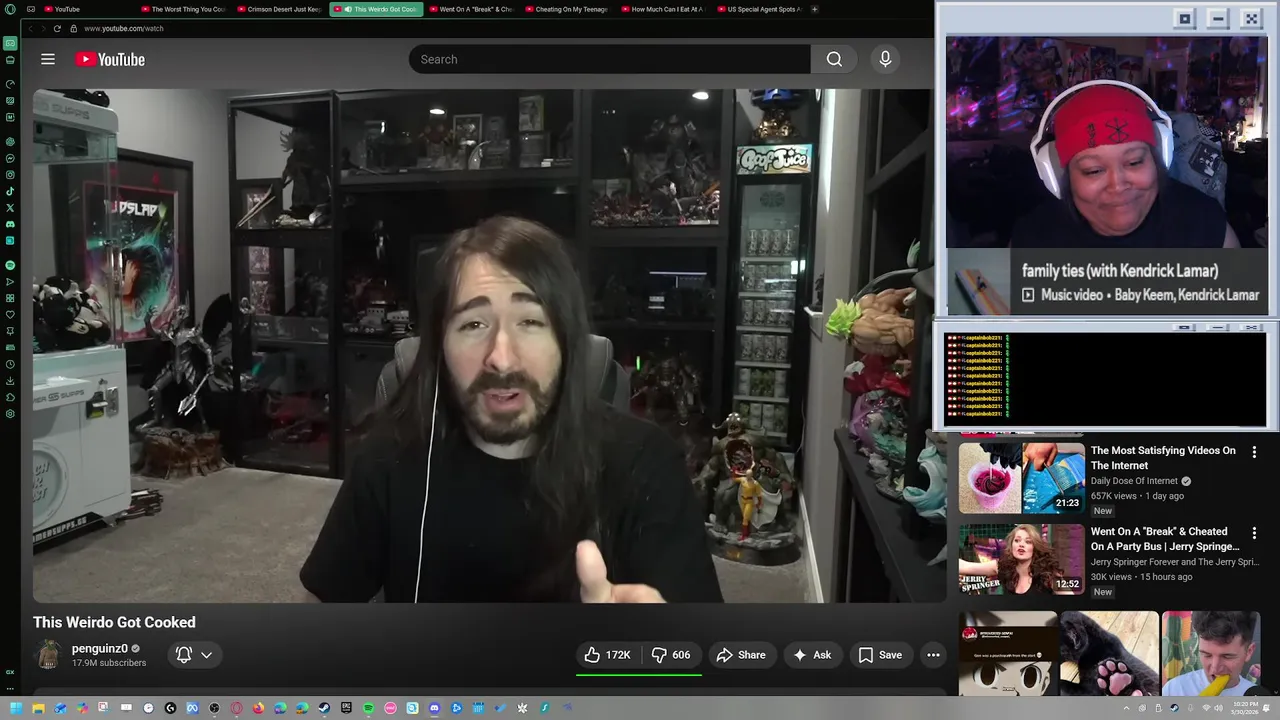
Task: Open the family ties music video card
Action: pyautogui.click(x=1106, y=282)
